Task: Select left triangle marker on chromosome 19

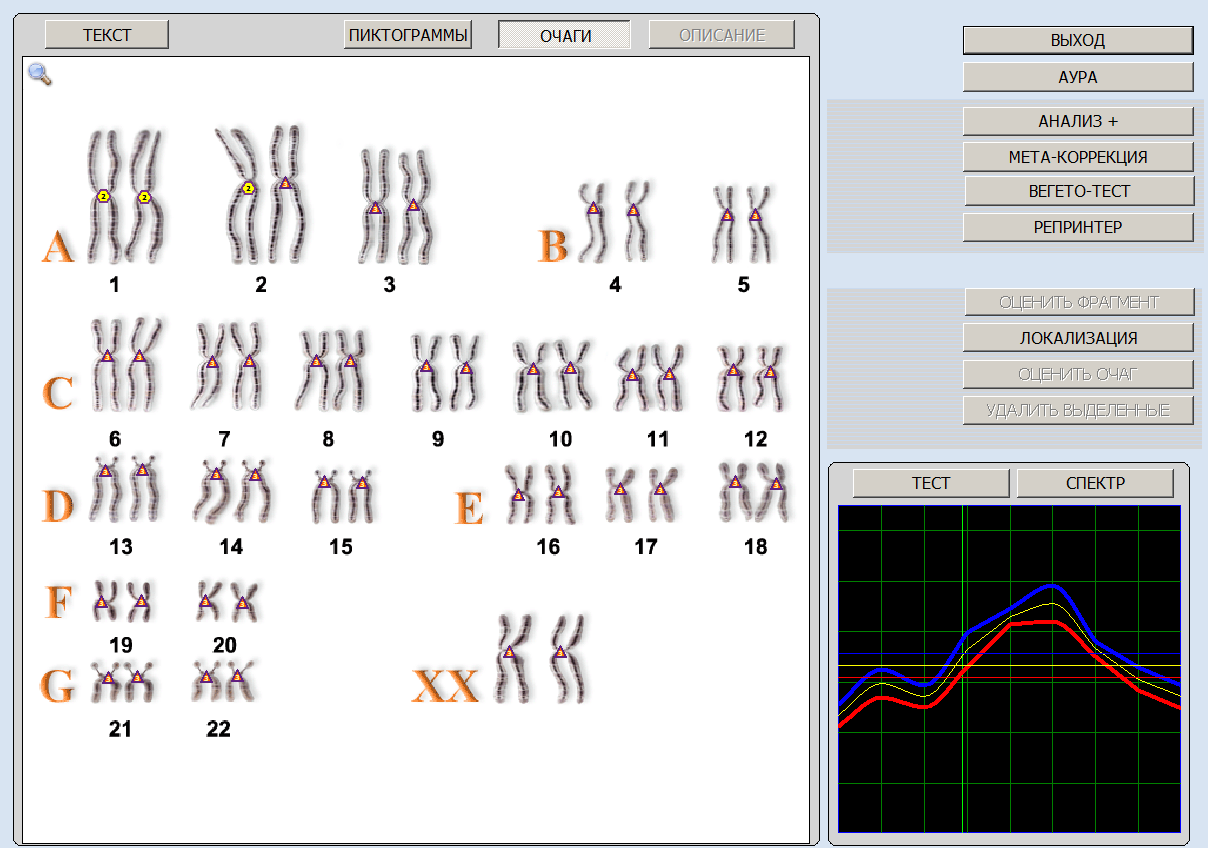Action: click(101, 602)
